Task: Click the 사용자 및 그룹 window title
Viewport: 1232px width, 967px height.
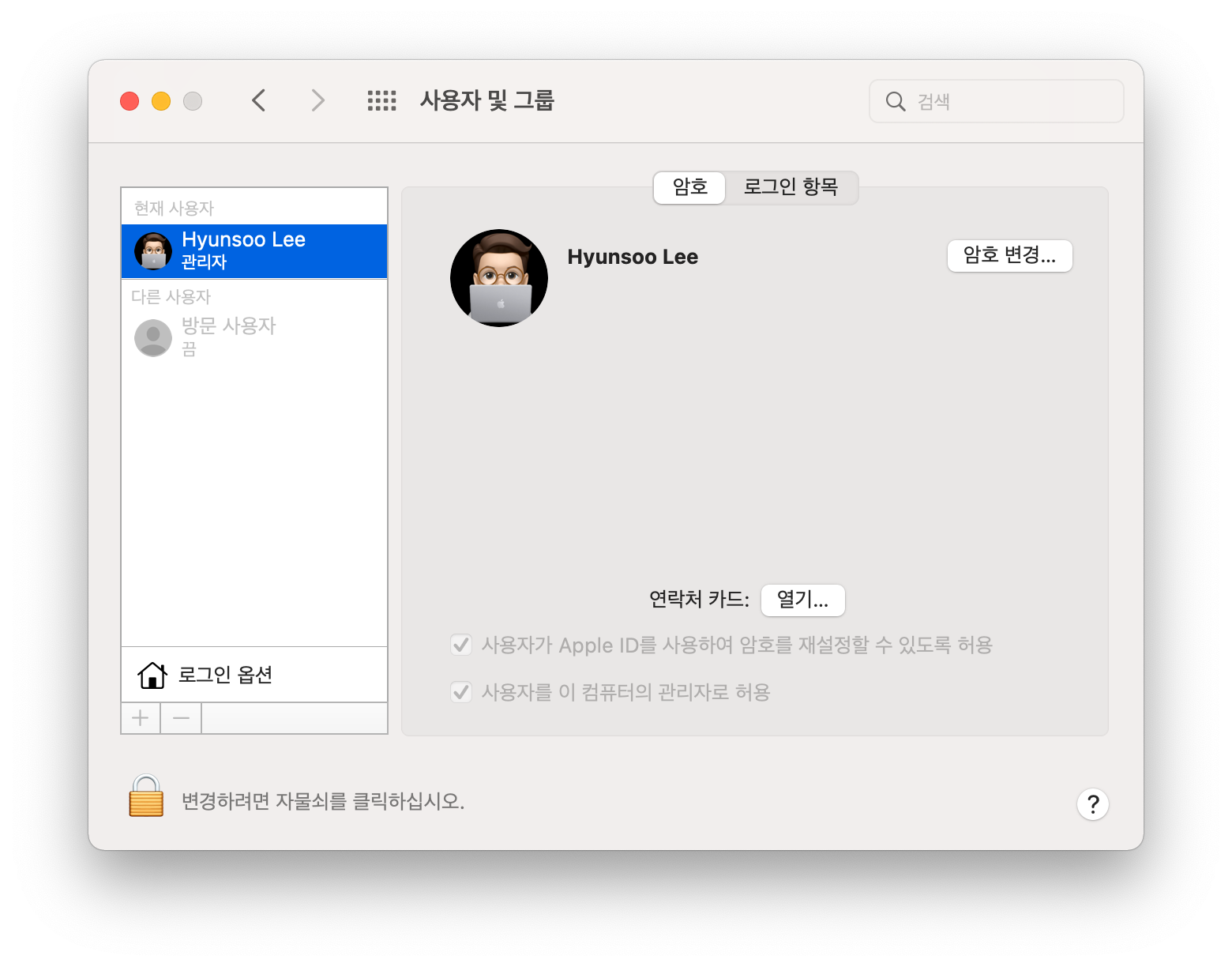Action: coord(487,100)
